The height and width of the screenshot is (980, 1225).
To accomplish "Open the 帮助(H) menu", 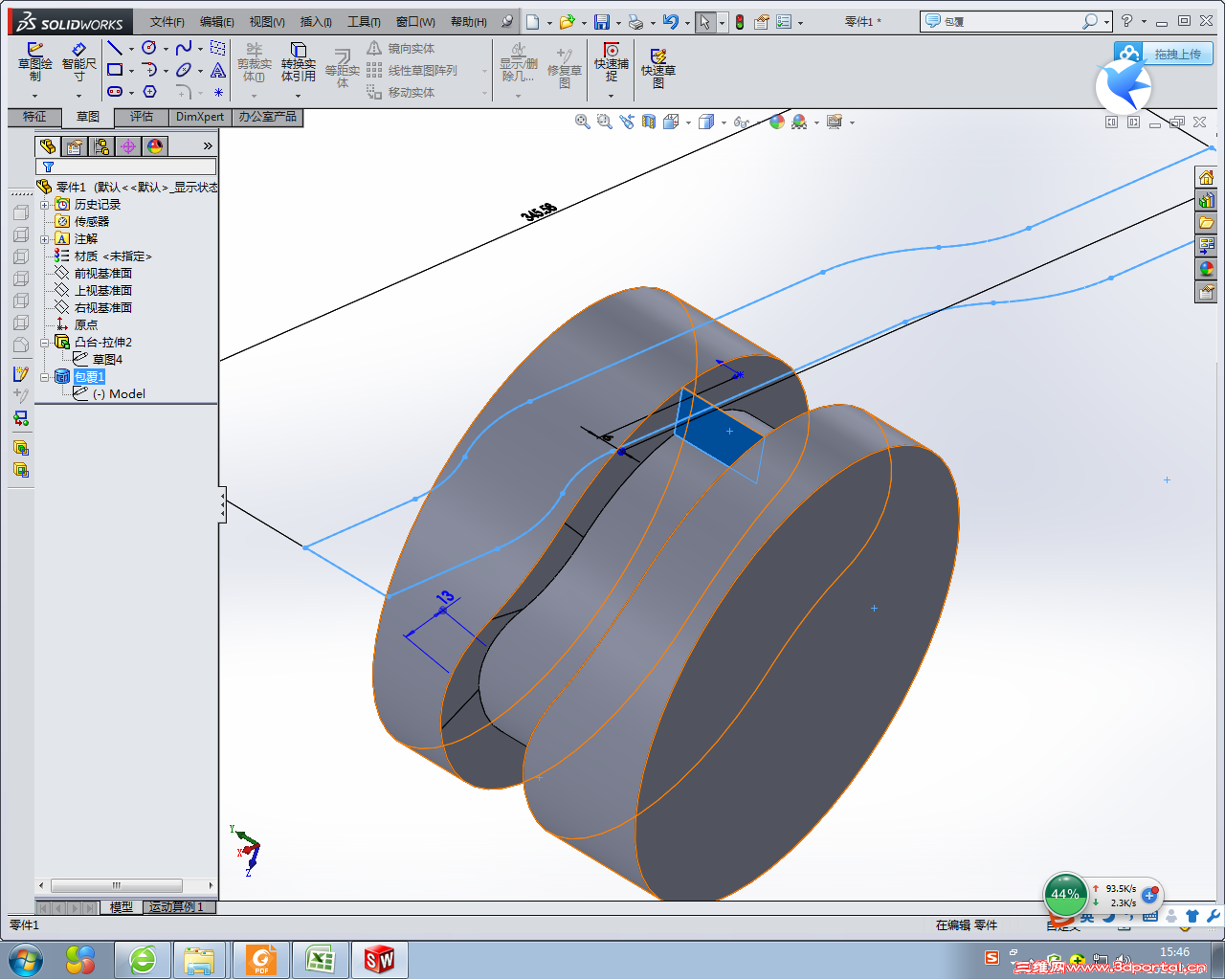I will [x=469, y=22].
